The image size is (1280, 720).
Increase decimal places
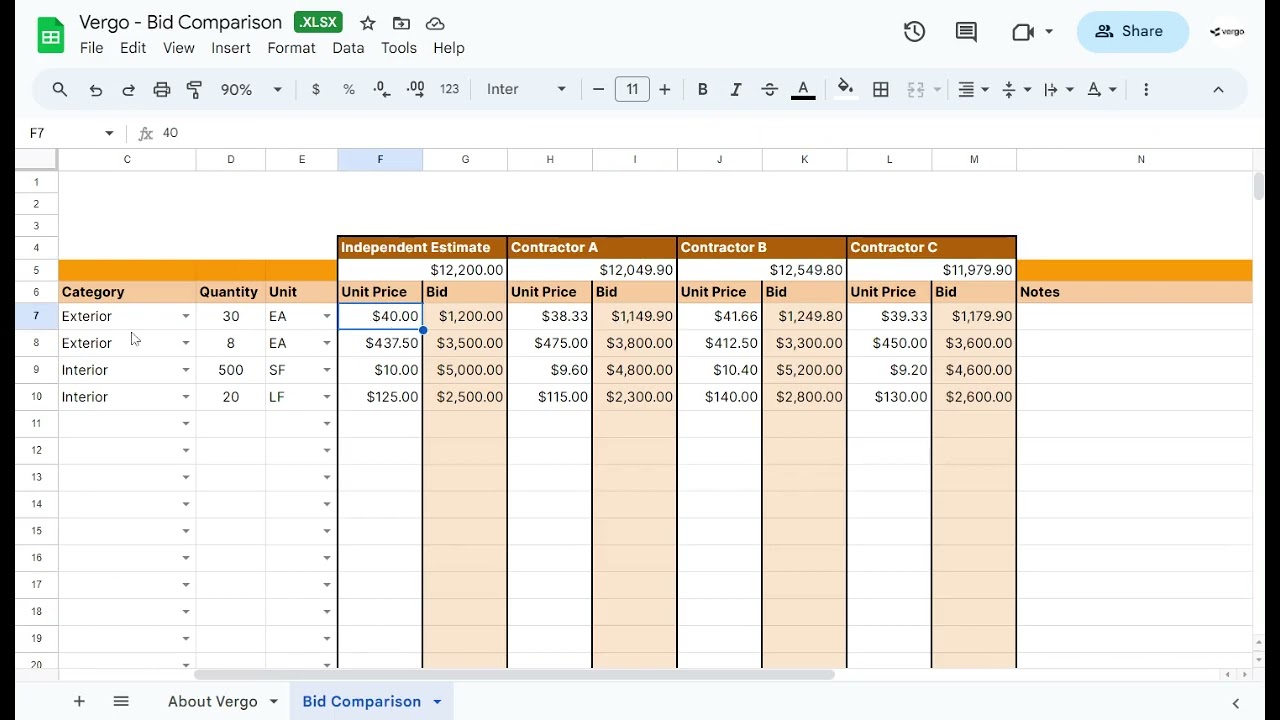pyautogui.click(x=416, y=90)
